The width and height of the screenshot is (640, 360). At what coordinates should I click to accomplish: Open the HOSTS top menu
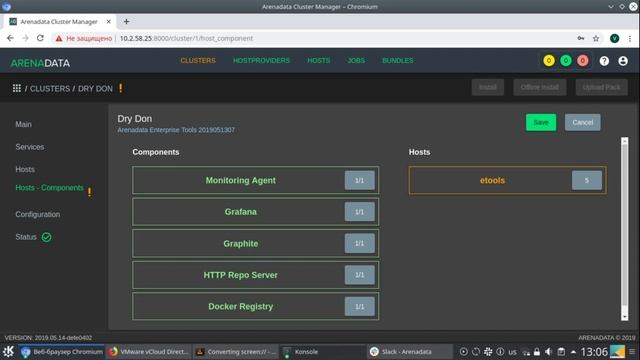pyautogui.click(x=319, y=60)
